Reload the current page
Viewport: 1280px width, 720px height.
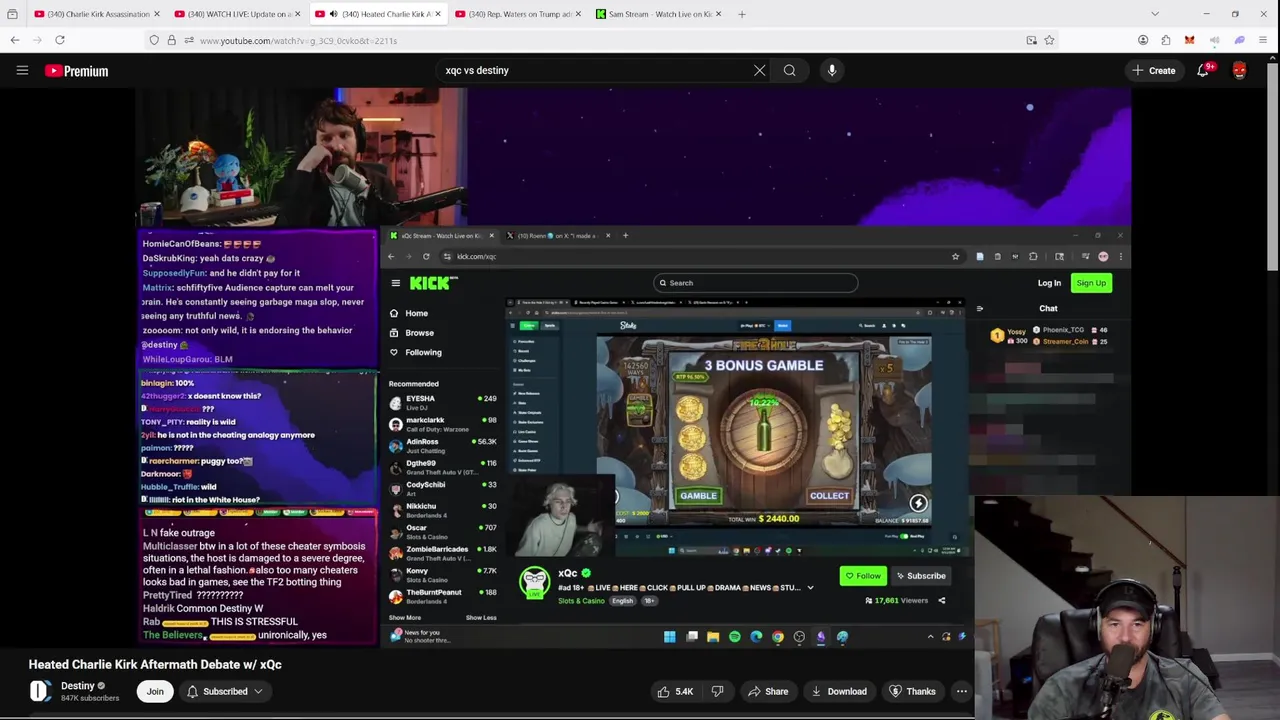coord(60,40)
